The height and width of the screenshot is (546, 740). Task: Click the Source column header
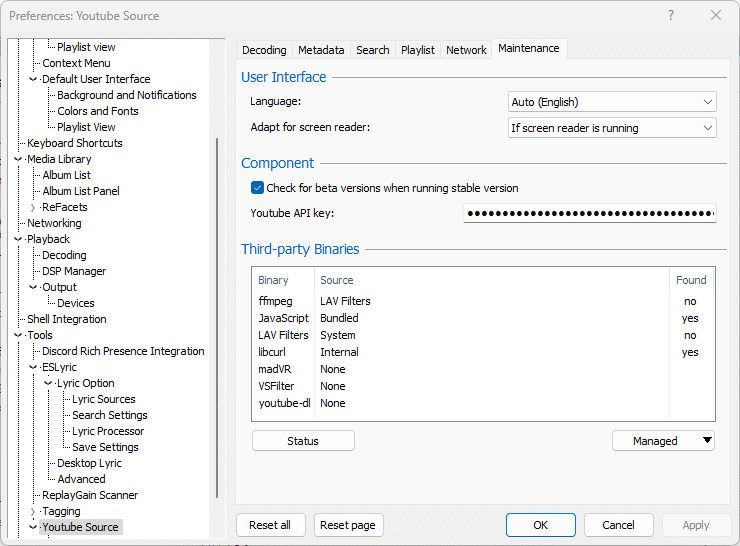click(x=492, y=280)
